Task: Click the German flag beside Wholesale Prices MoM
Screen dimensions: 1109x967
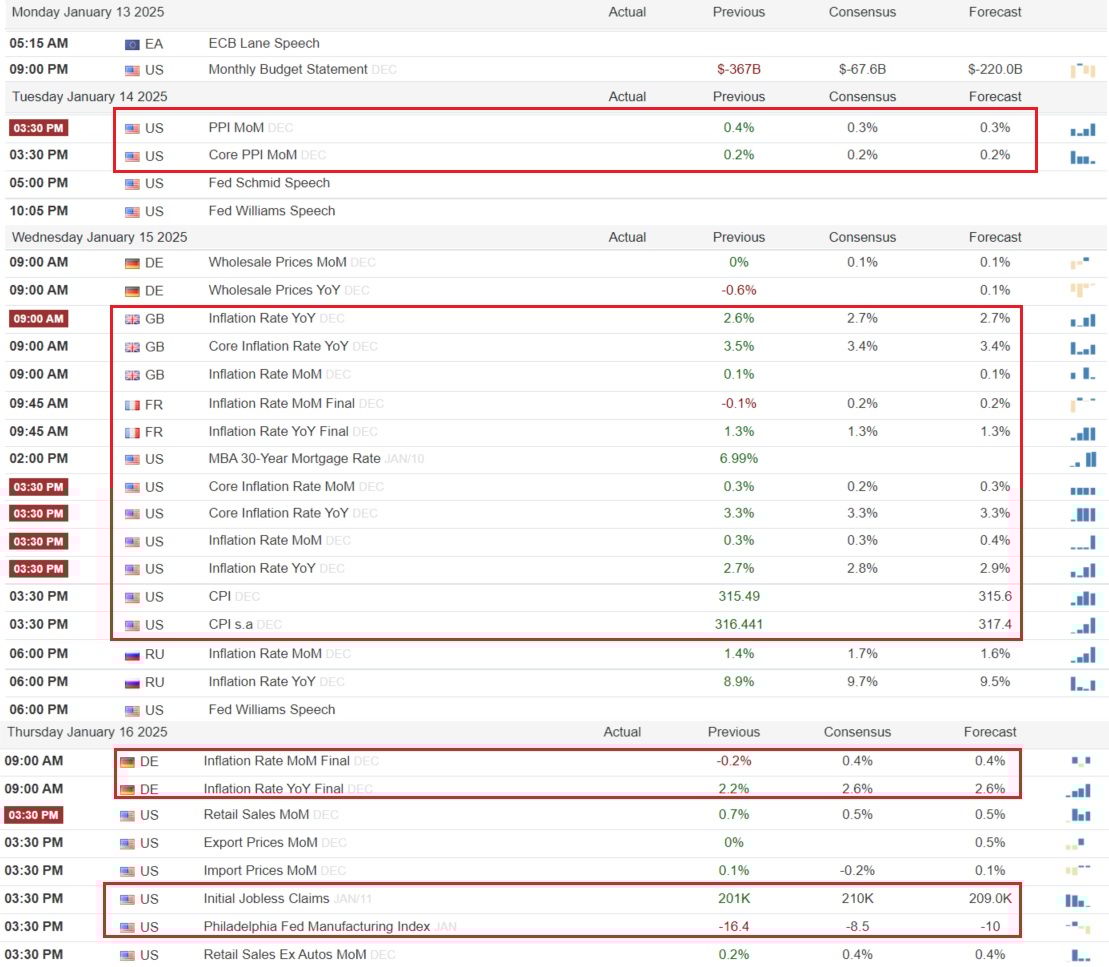Action: click(132, 263)
